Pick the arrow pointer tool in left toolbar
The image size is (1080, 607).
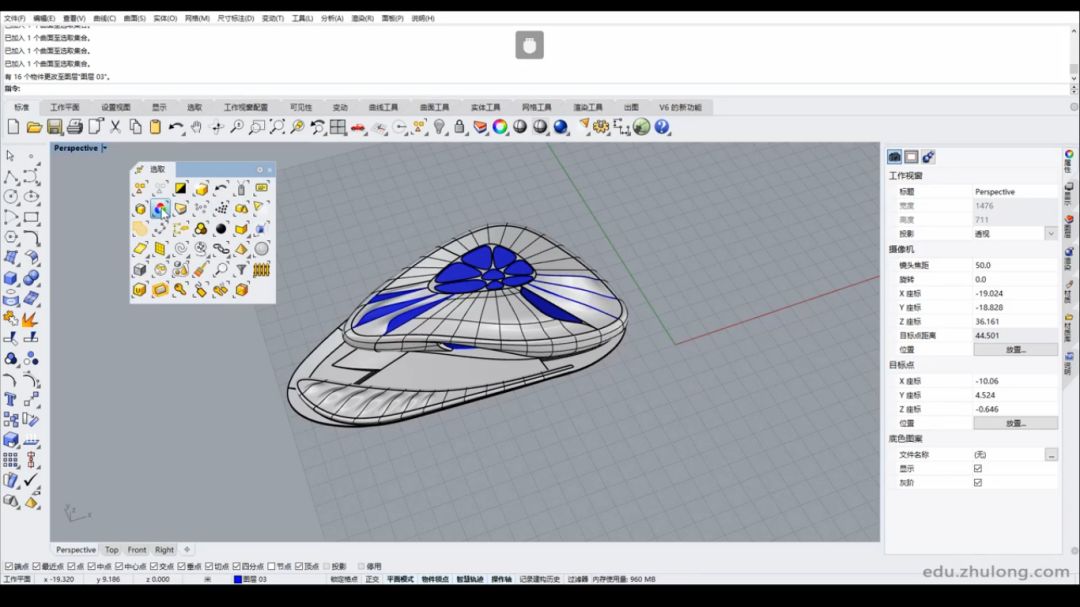click(x=10, y=156)
